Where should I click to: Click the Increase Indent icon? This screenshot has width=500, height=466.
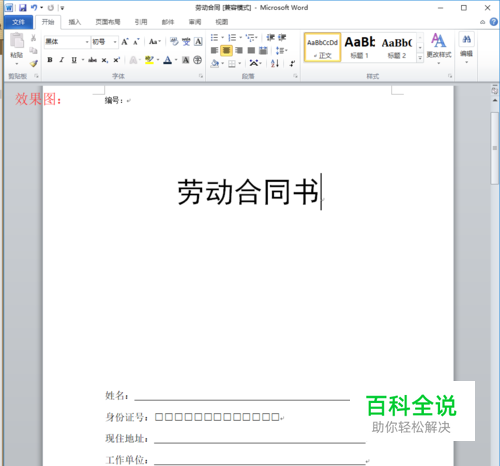(282, 37)
